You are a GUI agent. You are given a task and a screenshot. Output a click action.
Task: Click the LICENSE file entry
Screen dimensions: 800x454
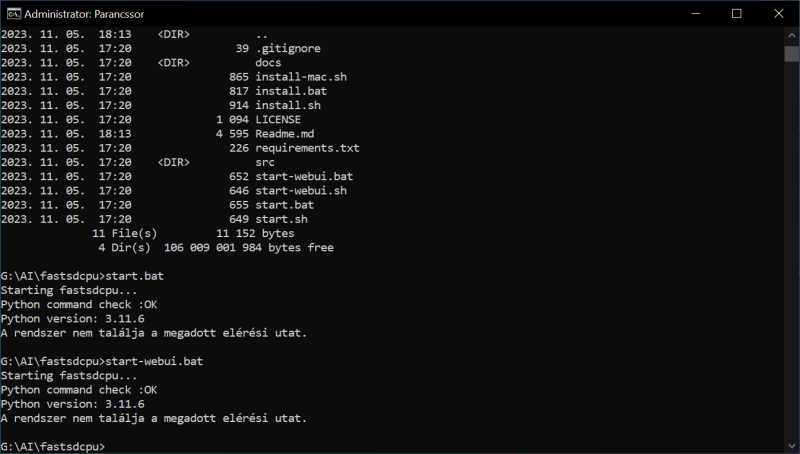pyautogui.click(x=278, y=120)
